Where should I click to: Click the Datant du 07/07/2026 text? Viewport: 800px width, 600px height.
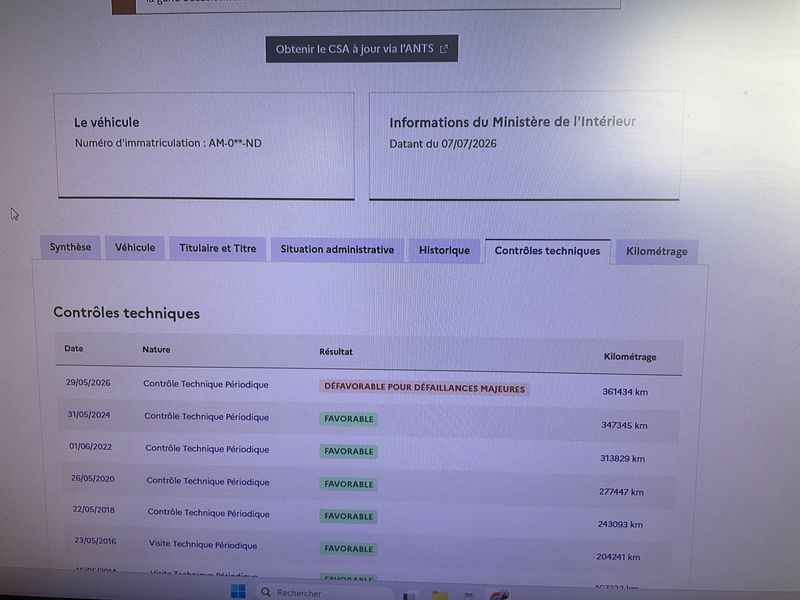pyautogui.click(x=443, y=144)
